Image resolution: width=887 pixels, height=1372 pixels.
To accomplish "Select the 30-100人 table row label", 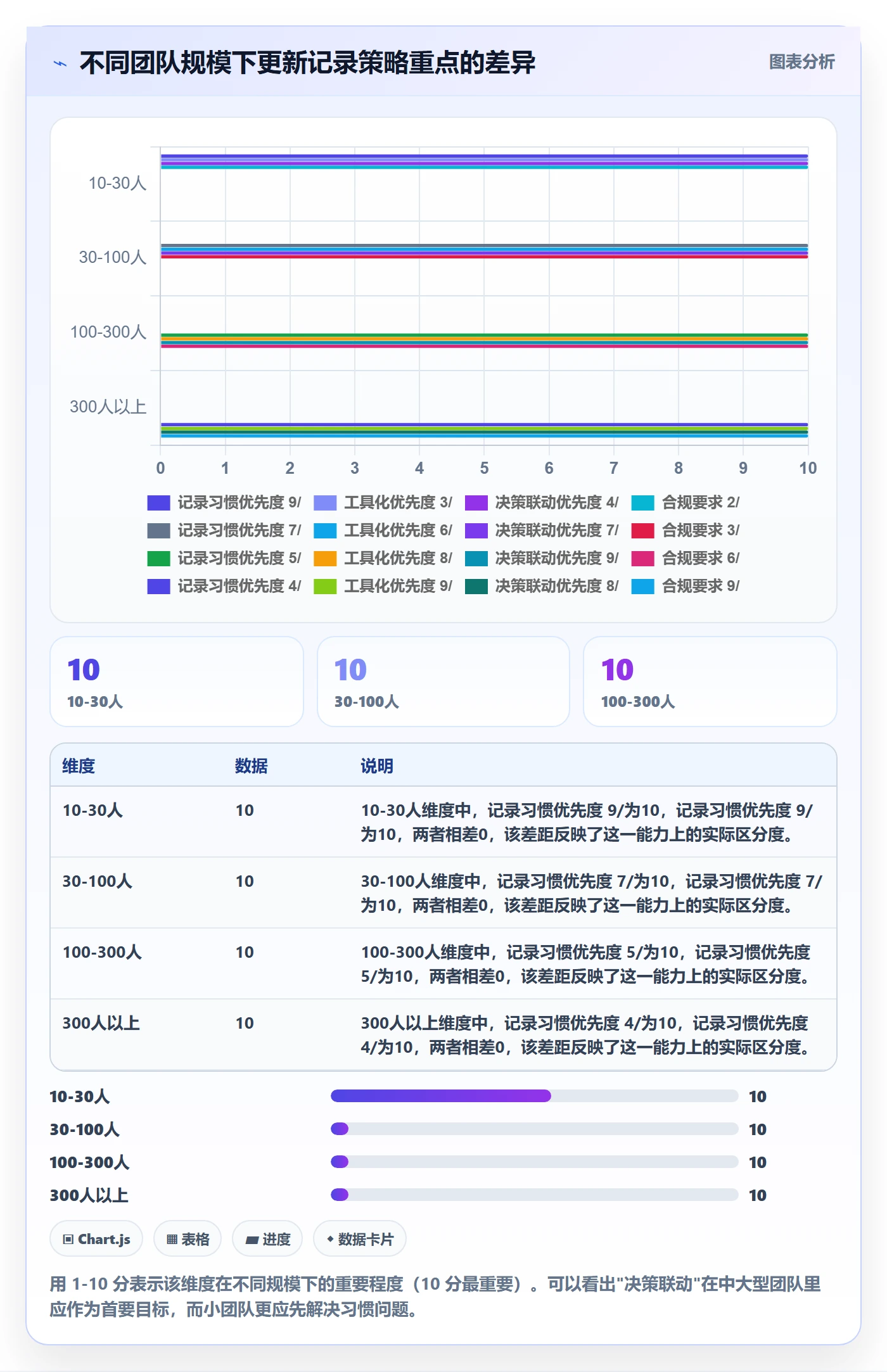I will click(97, 882).
